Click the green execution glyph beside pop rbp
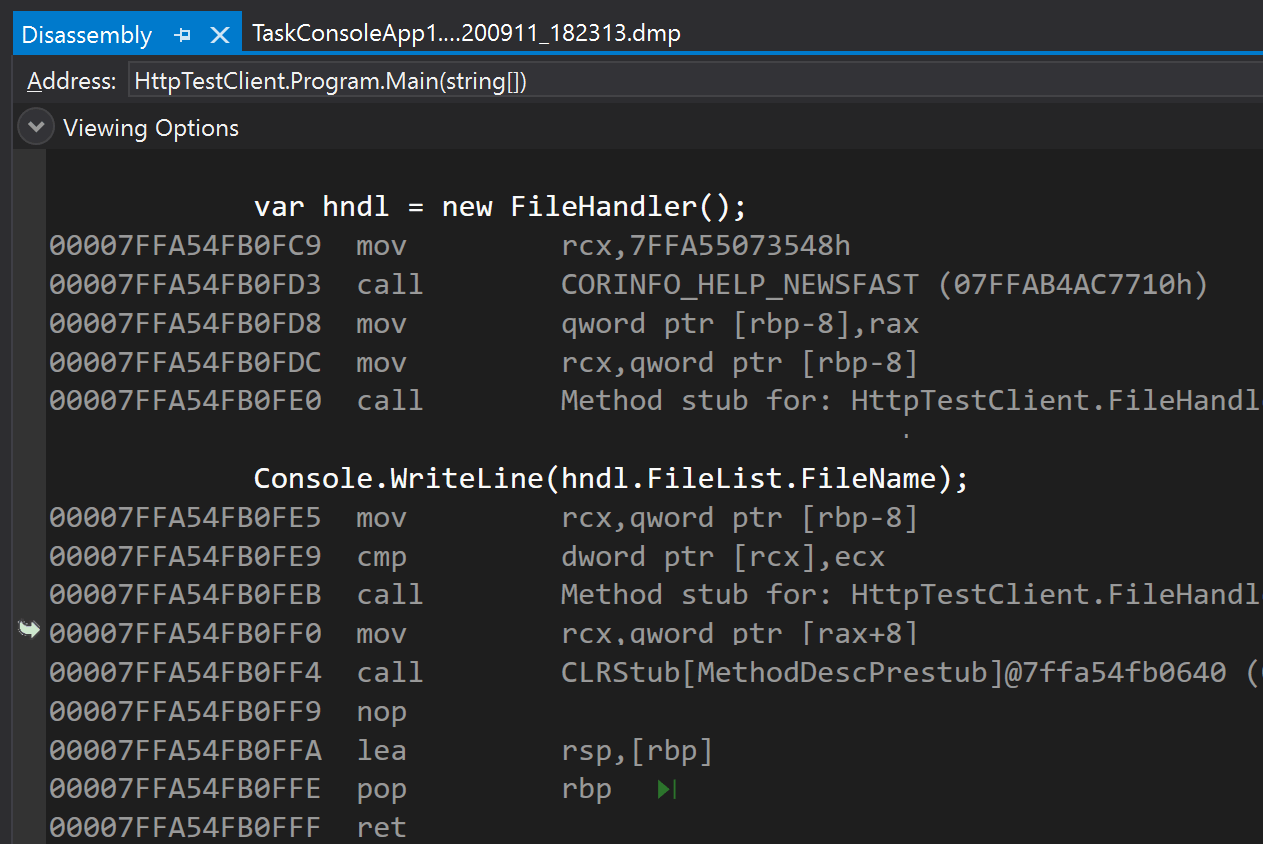 (x=665, y=789)
